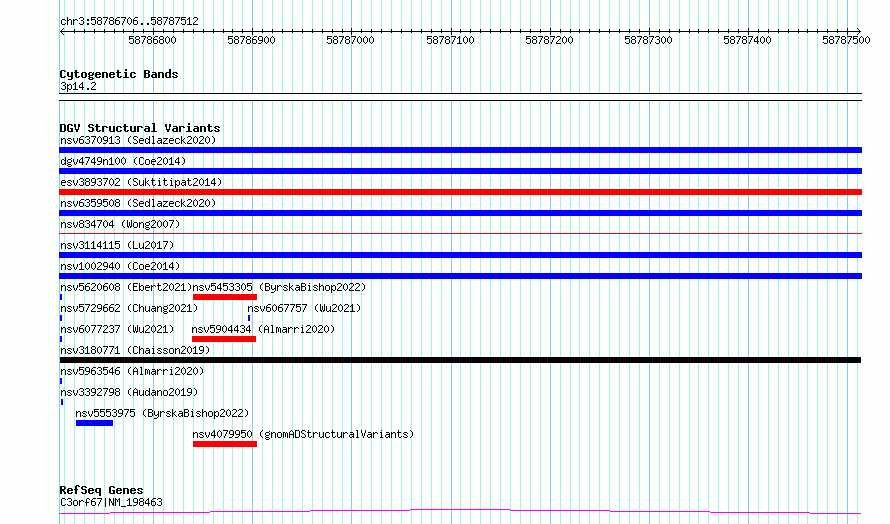The width and height of the screenshot is (890, 524).
Task: Open nsv6067757 (Wu2021) variant
Action: (304, 308)
